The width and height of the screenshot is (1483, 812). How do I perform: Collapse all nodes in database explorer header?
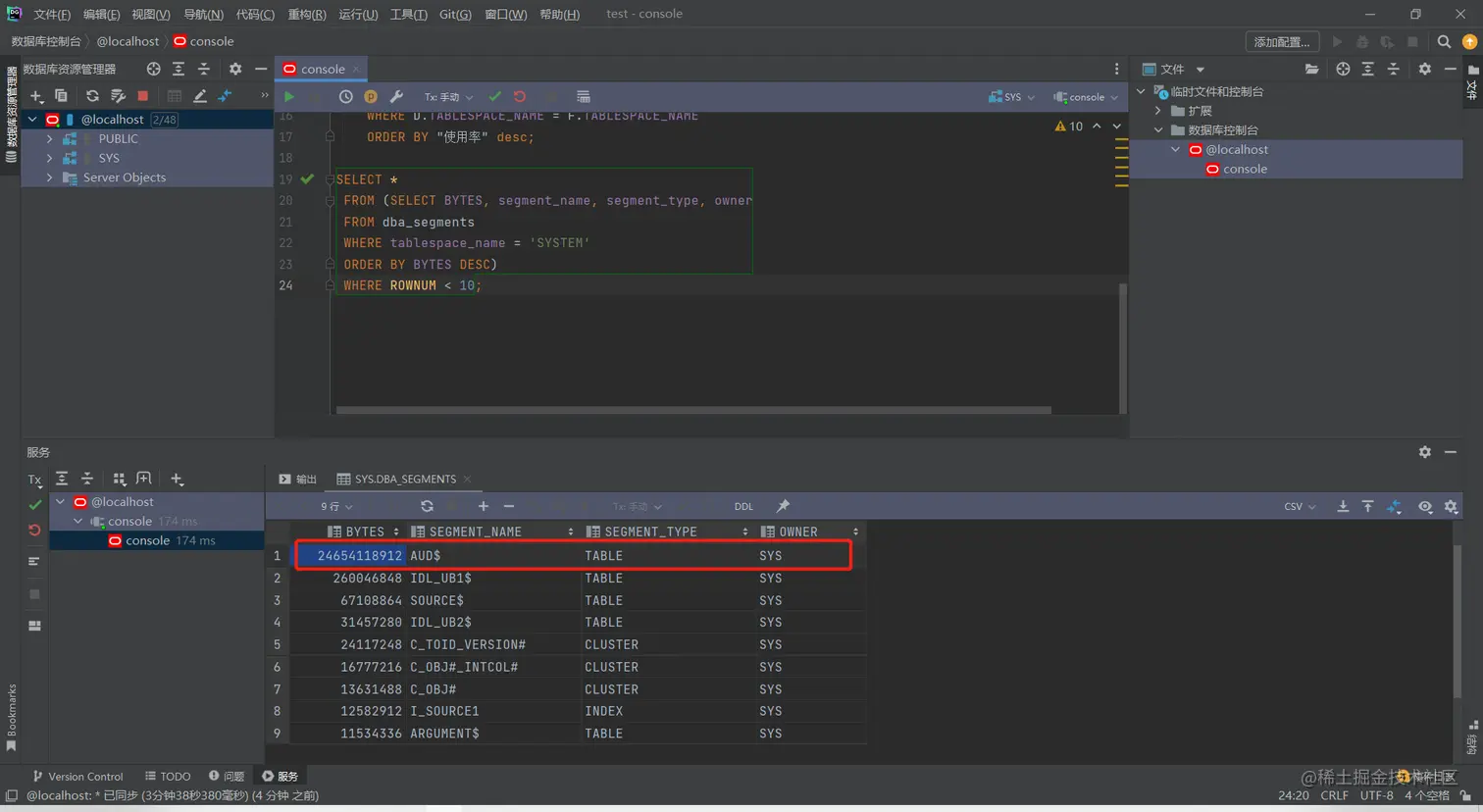pos(204,69)
